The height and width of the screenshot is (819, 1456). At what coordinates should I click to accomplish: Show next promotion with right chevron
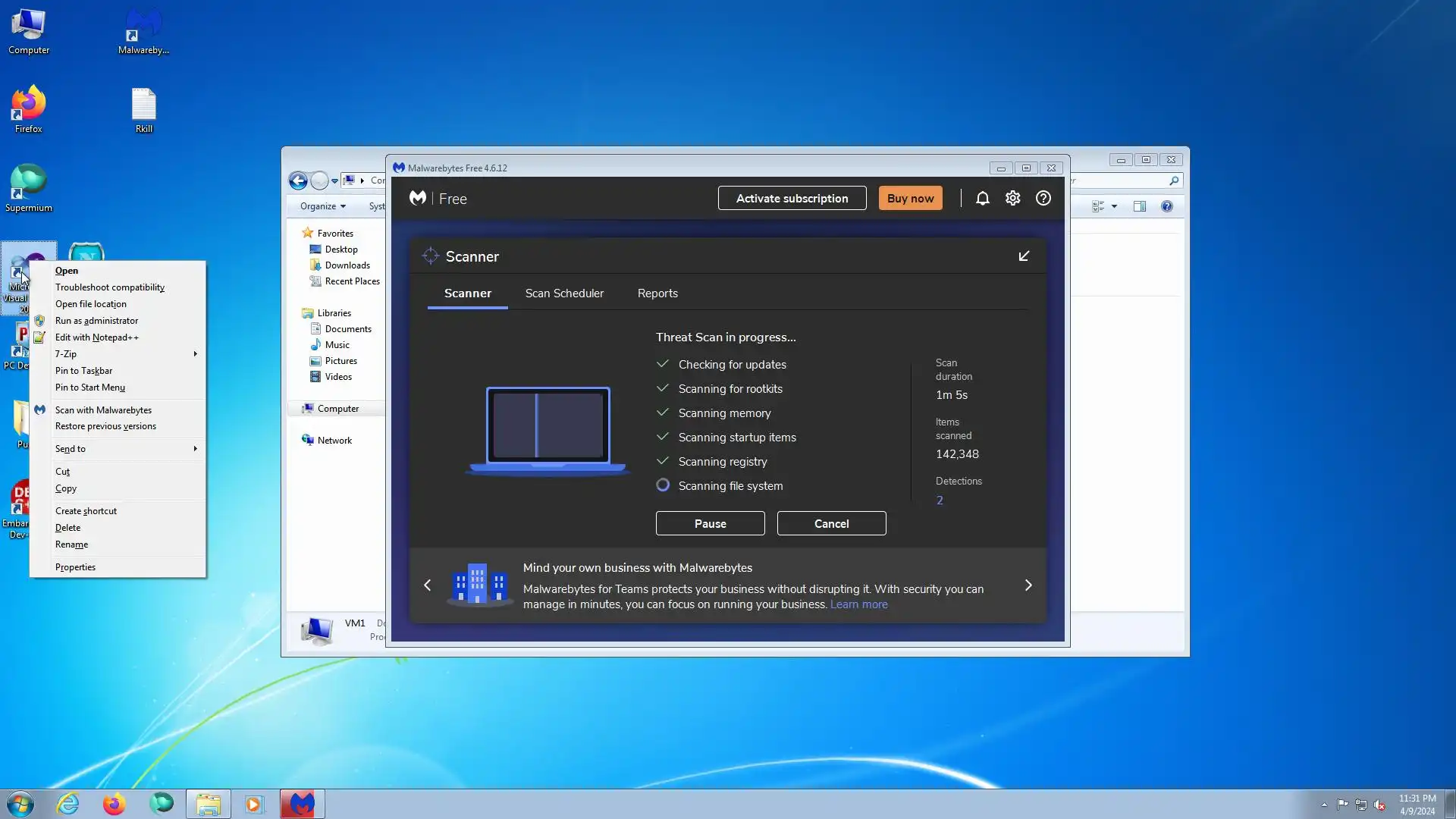tap(1028, 585)
